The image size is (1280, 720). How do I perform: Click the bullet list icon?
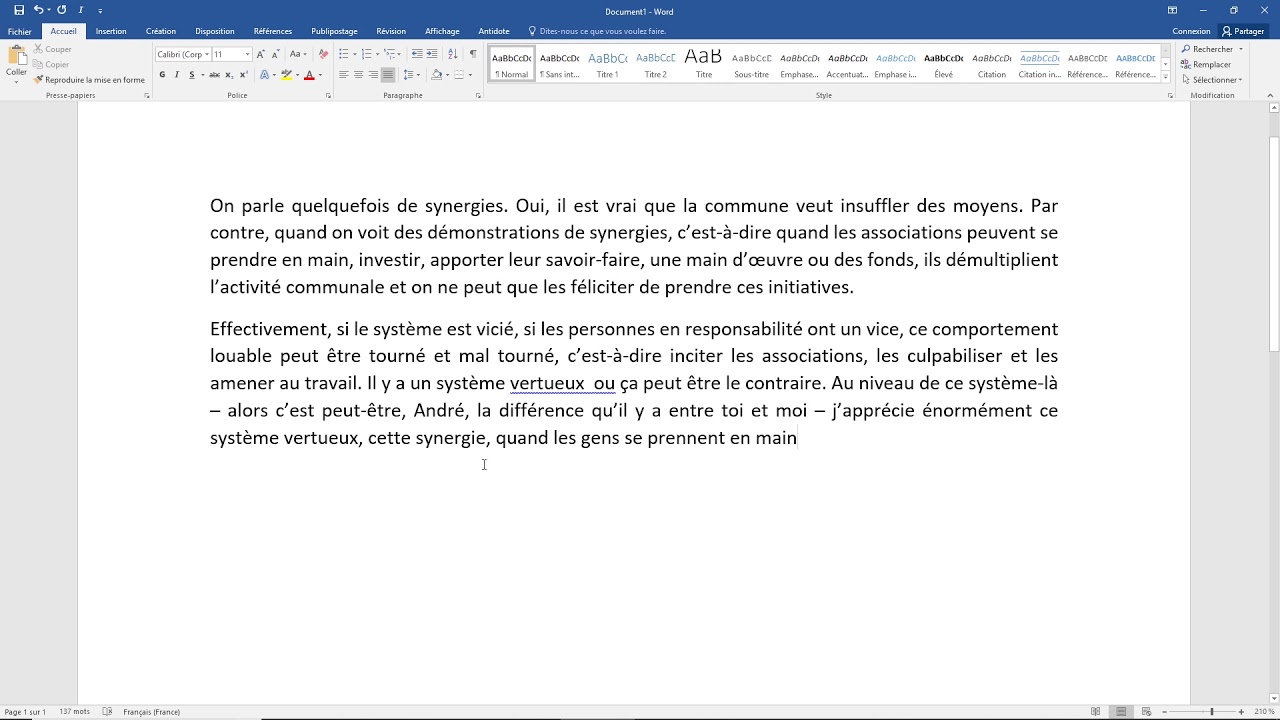point(344,54)
